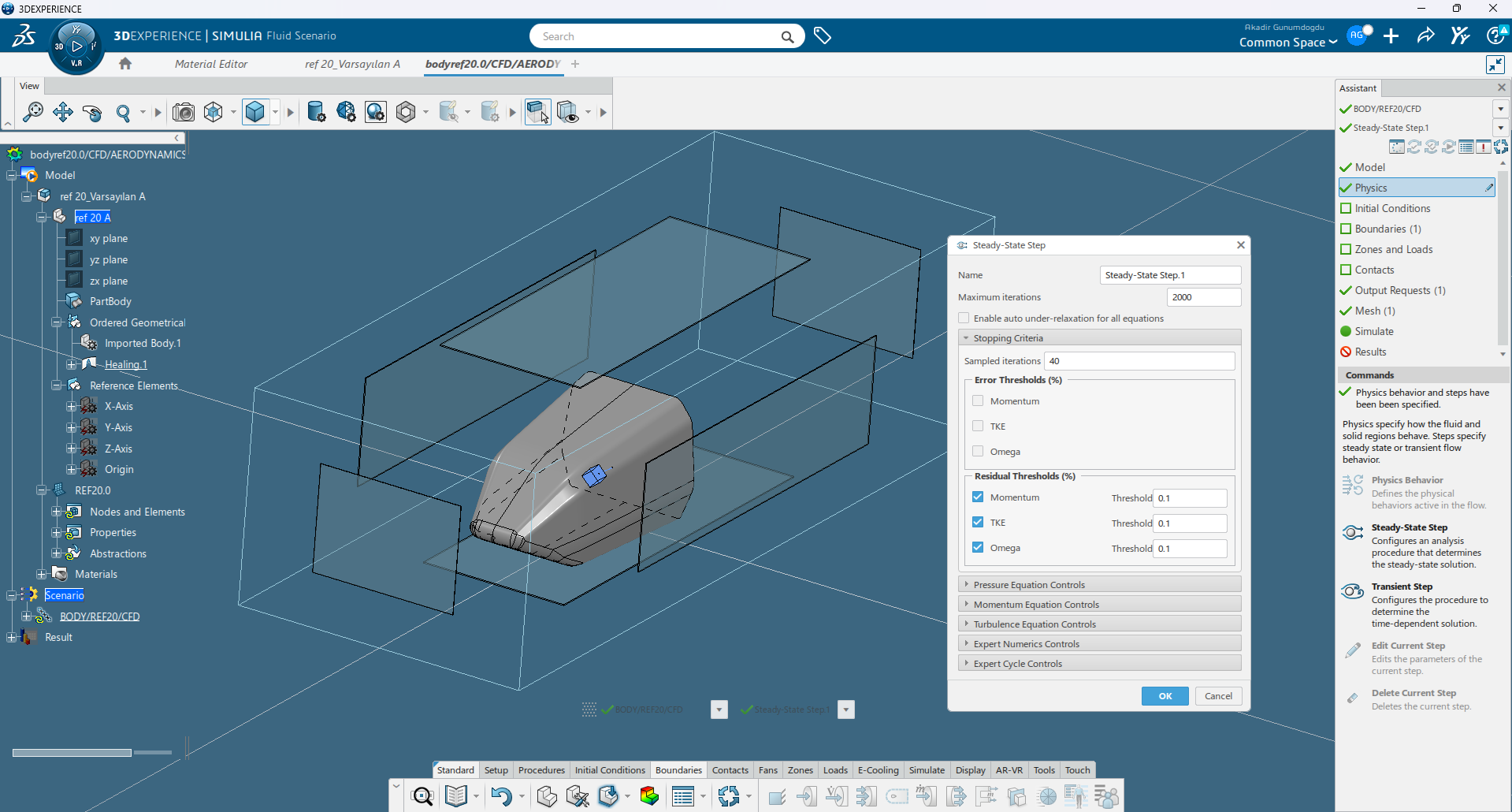Click the rainbow colored results block icon
This screenshot has width=1512, height=812.
(x=649, y=796)
